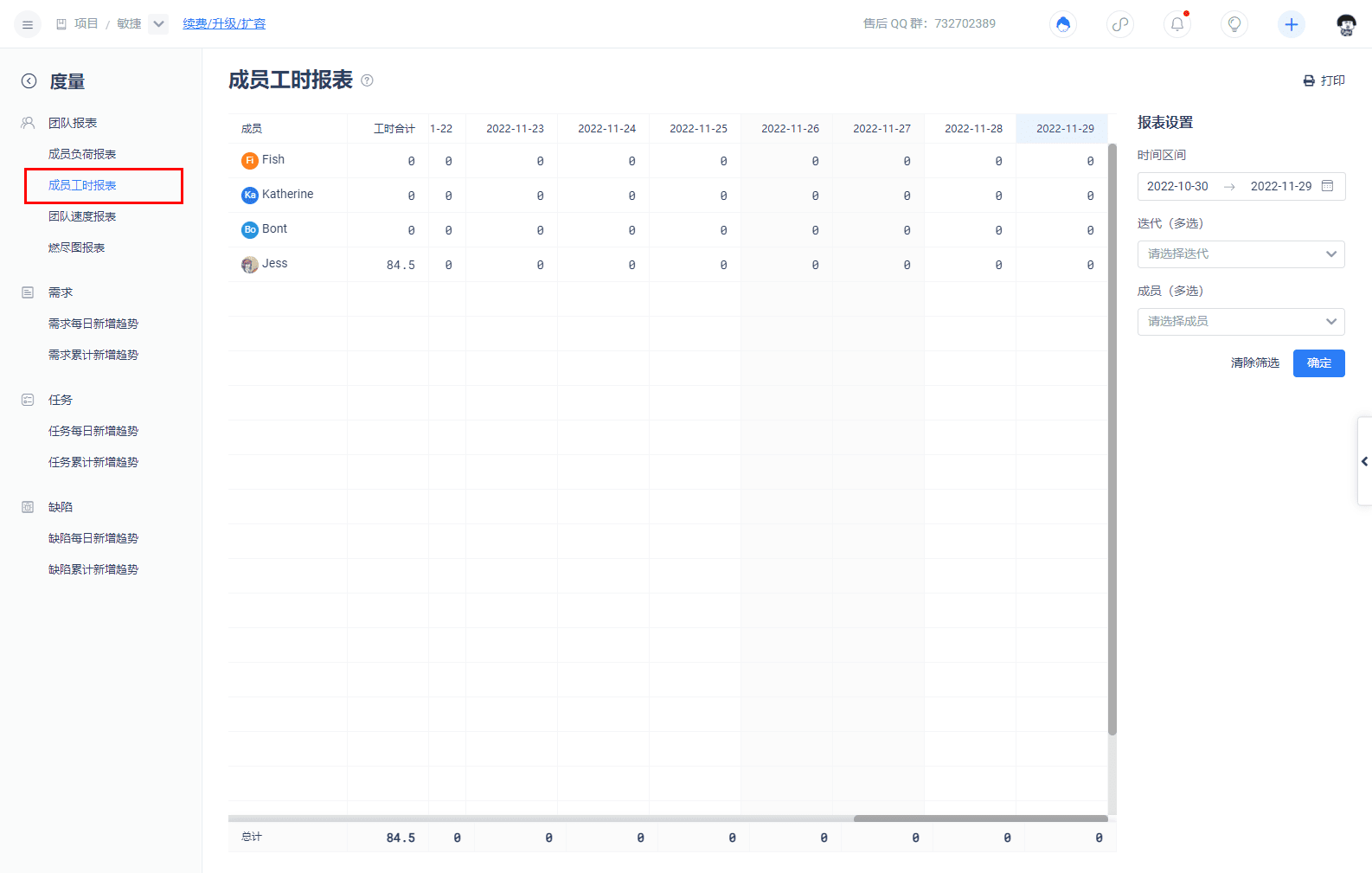This screenshot has width=1372, height=873.
Task: Open 缺陷每日新增趋势
Action: [93, 538]
